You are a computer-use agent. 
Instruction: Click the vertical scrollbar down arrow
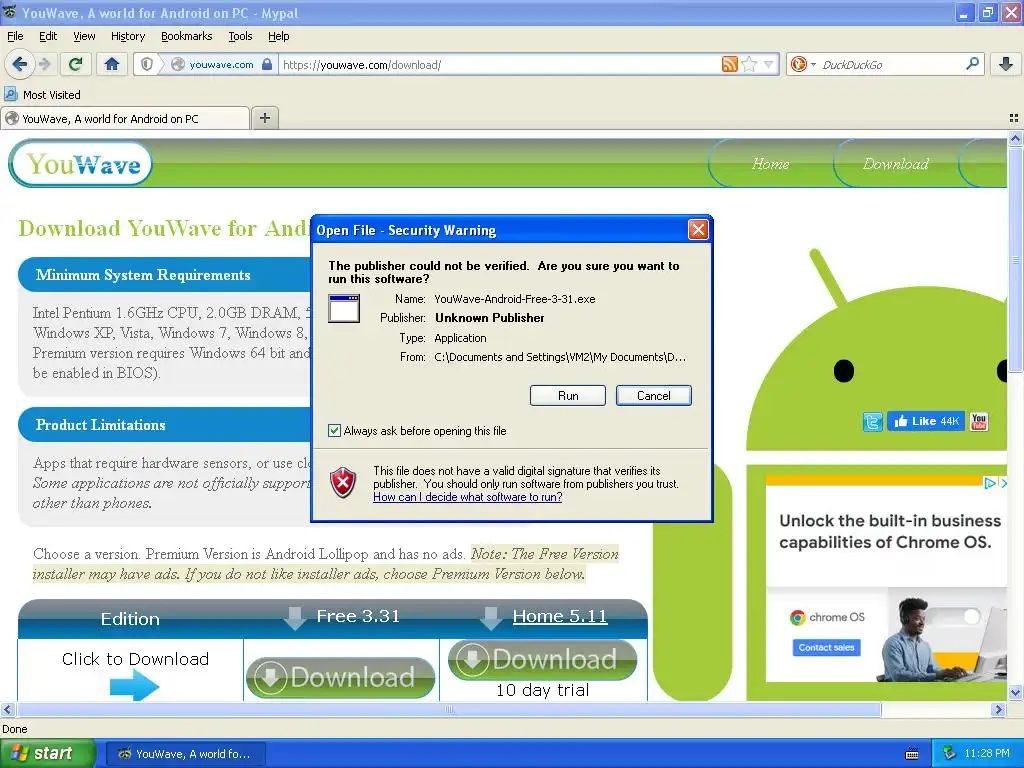coord(1015,692)
